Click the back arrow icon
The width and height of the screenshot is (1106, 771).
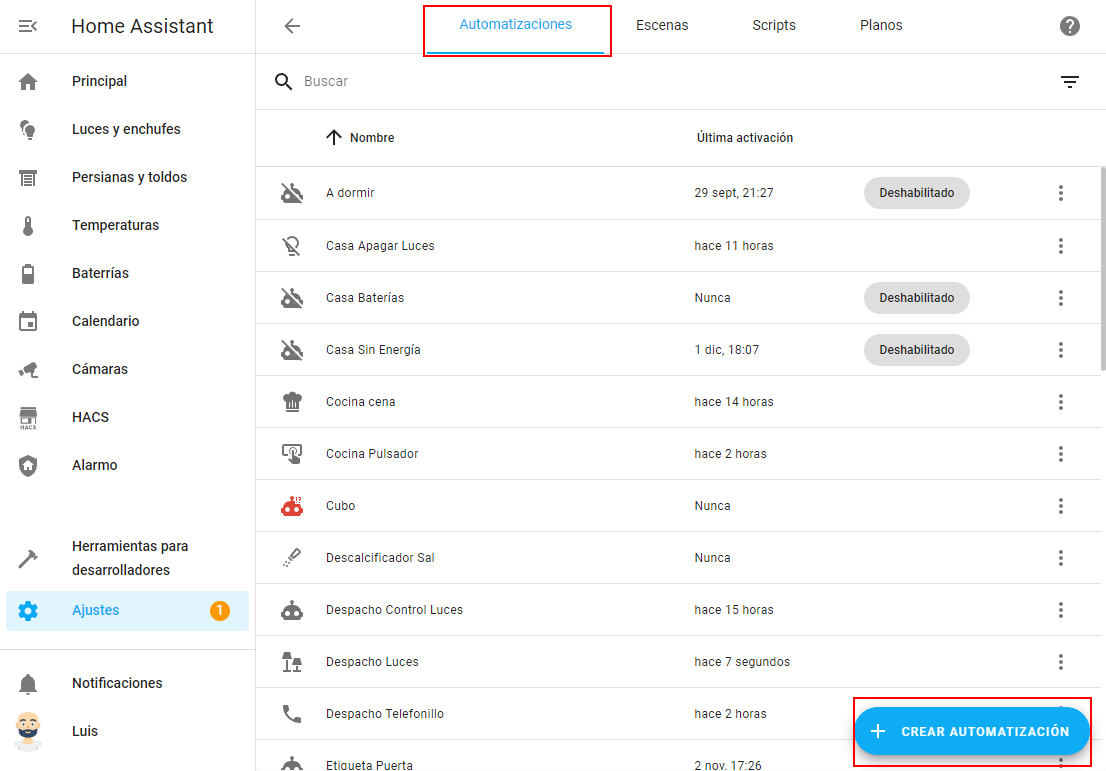click(292, 26)
